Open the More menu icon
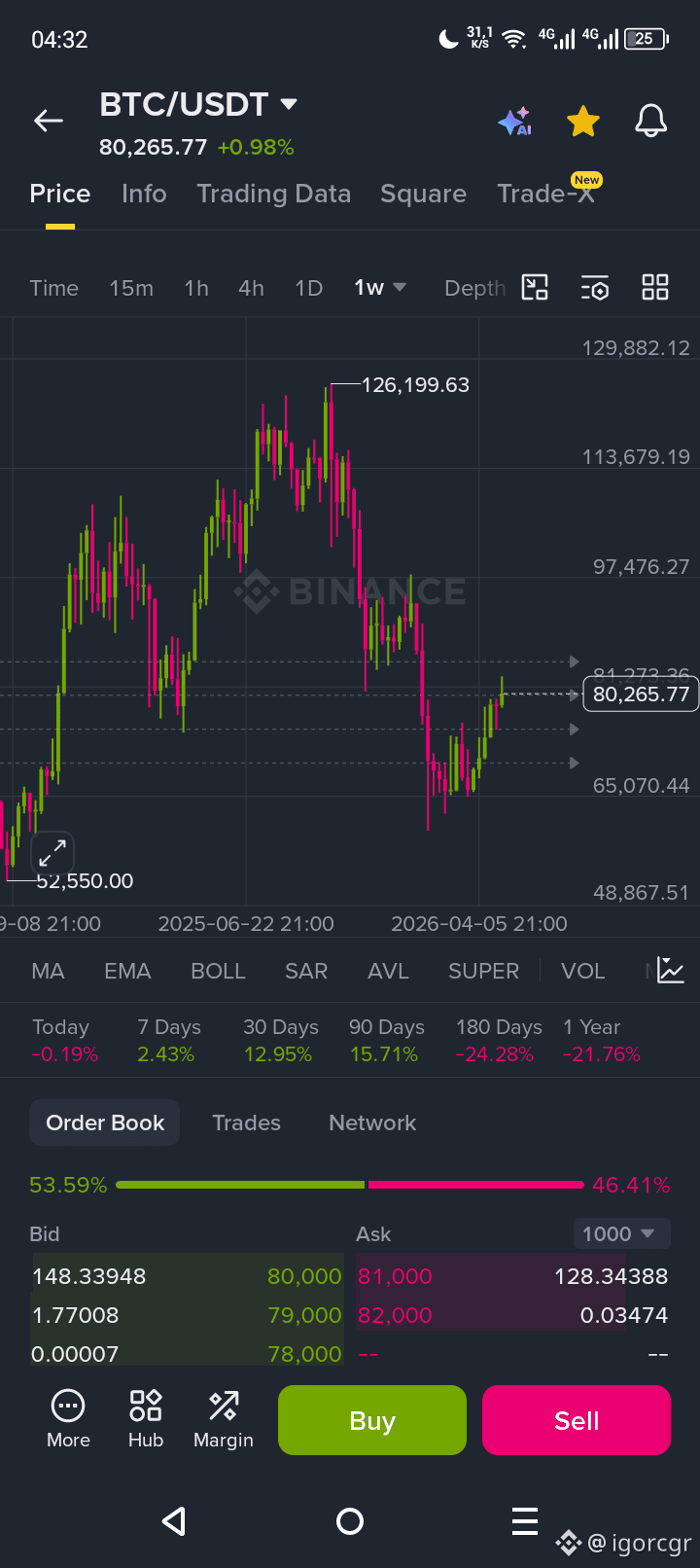 [x=68, y=1421]
